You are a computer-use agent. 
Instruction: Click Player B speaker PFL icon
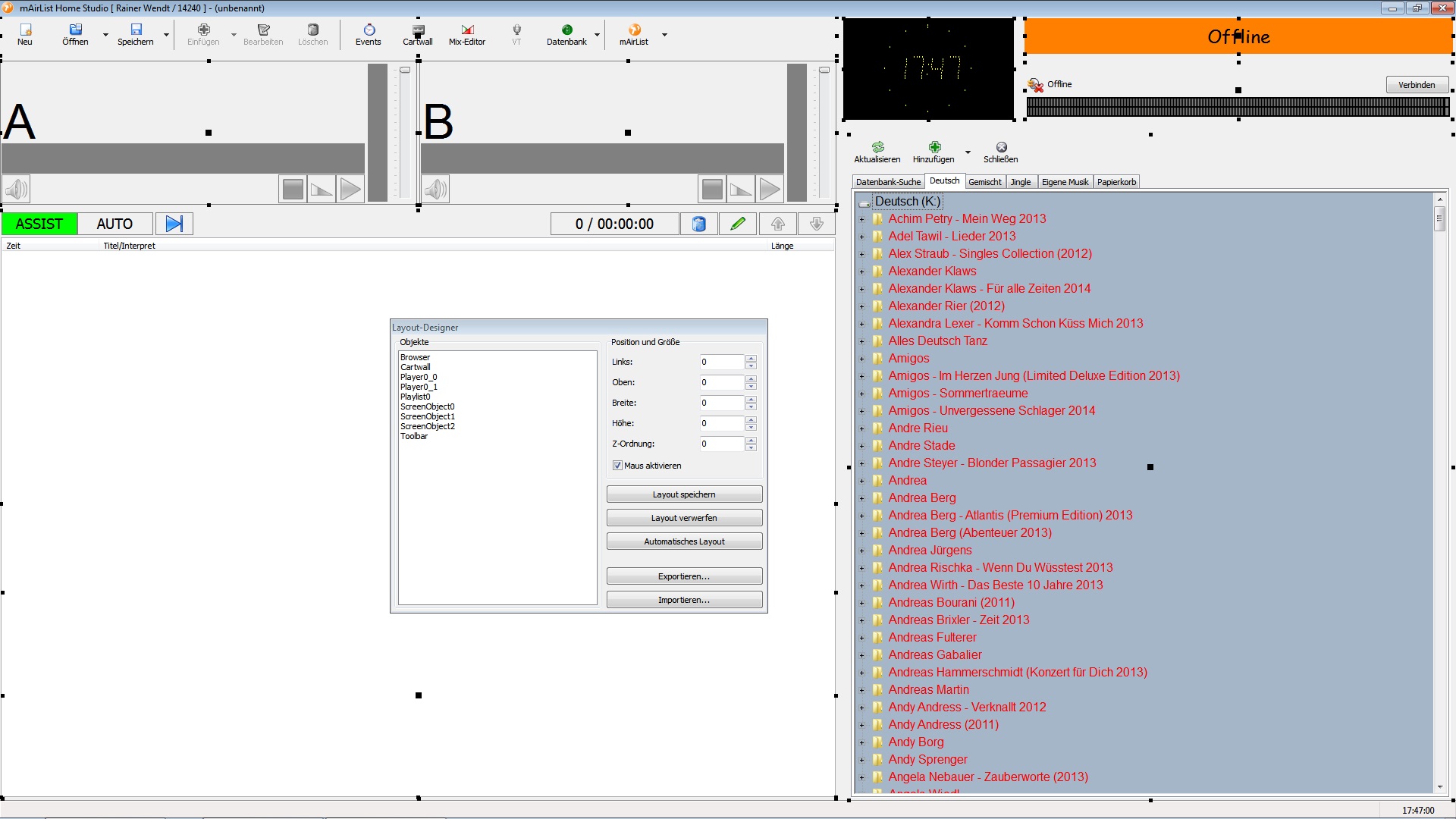point(435,189)
